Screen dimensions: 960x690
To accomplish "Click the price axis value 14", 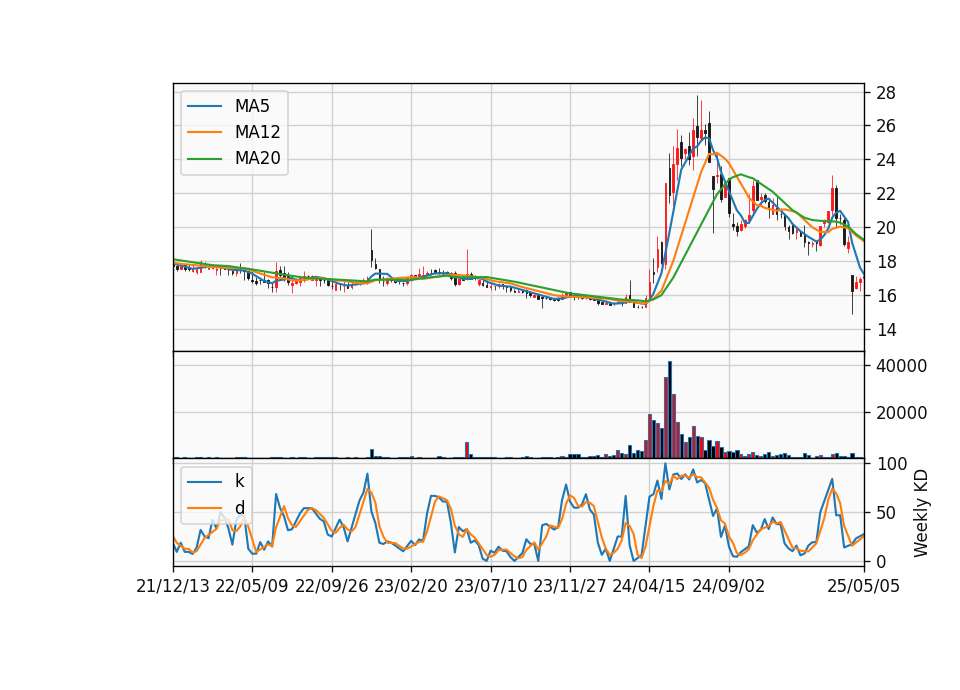I will click(885, 330).
